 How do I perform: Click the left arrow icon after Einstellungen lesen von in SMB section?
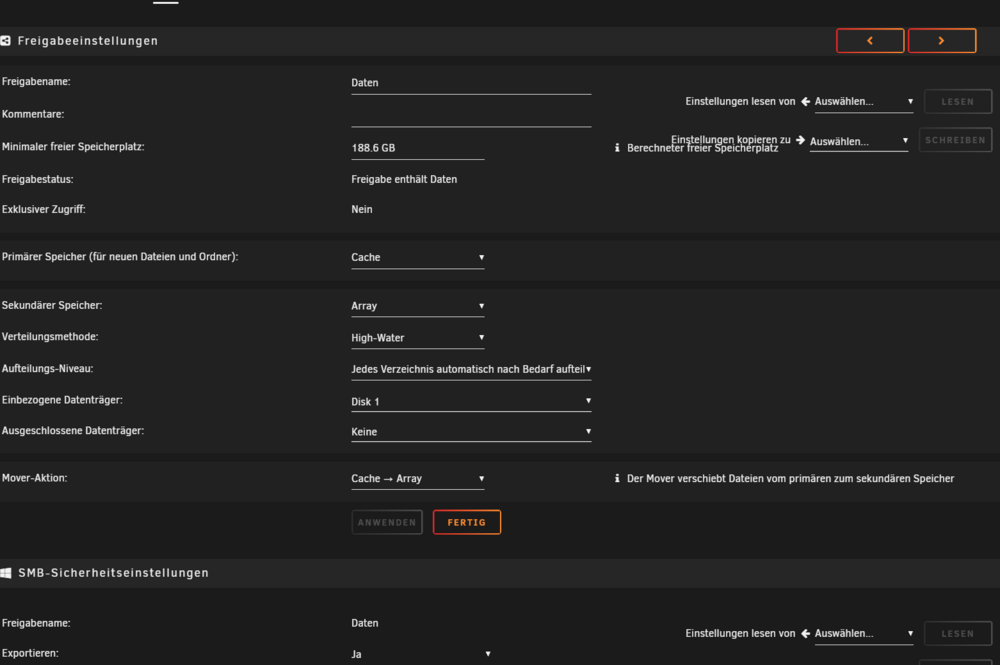pyautogui.click(x=805, y=633)
